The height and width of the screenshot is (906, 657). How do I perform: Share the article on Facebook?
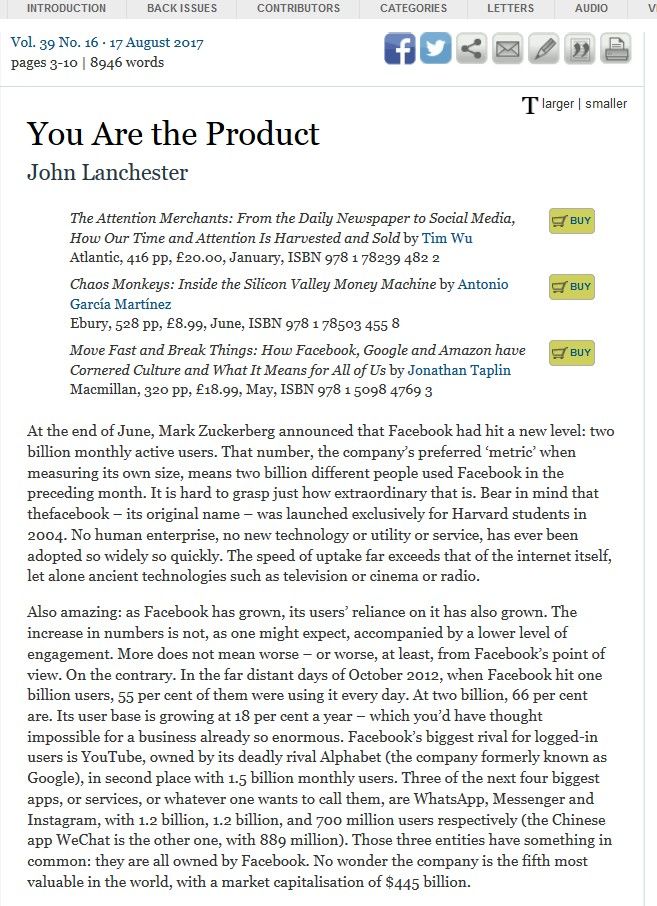(x=400, y=49)
